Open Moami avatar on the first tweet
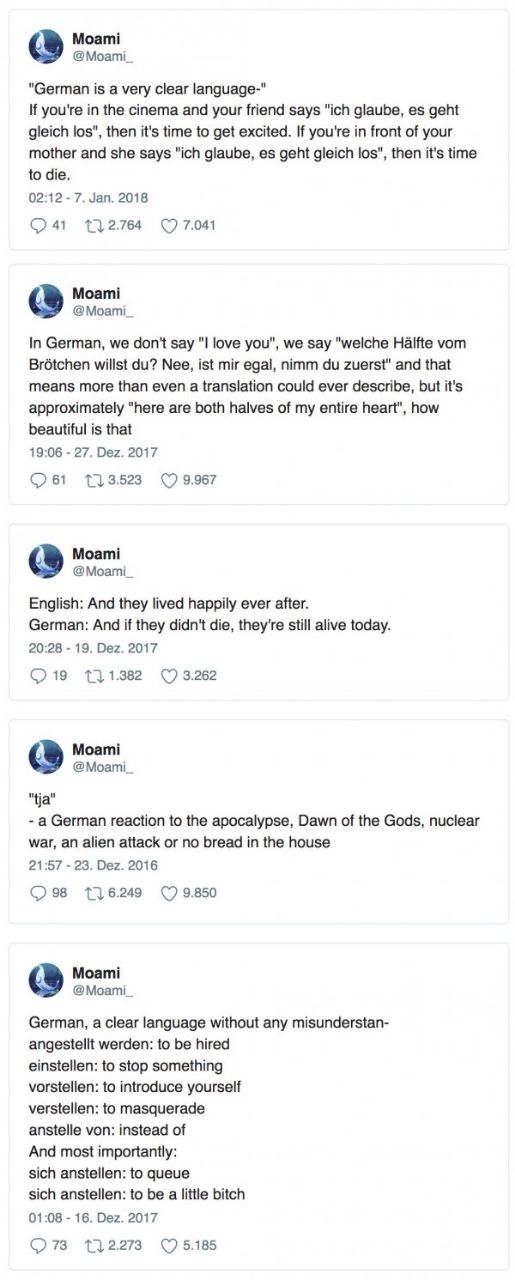Image resolution: width=515 pixels, height=1280 pixels. pyautogui.click(x=46, y=47)
